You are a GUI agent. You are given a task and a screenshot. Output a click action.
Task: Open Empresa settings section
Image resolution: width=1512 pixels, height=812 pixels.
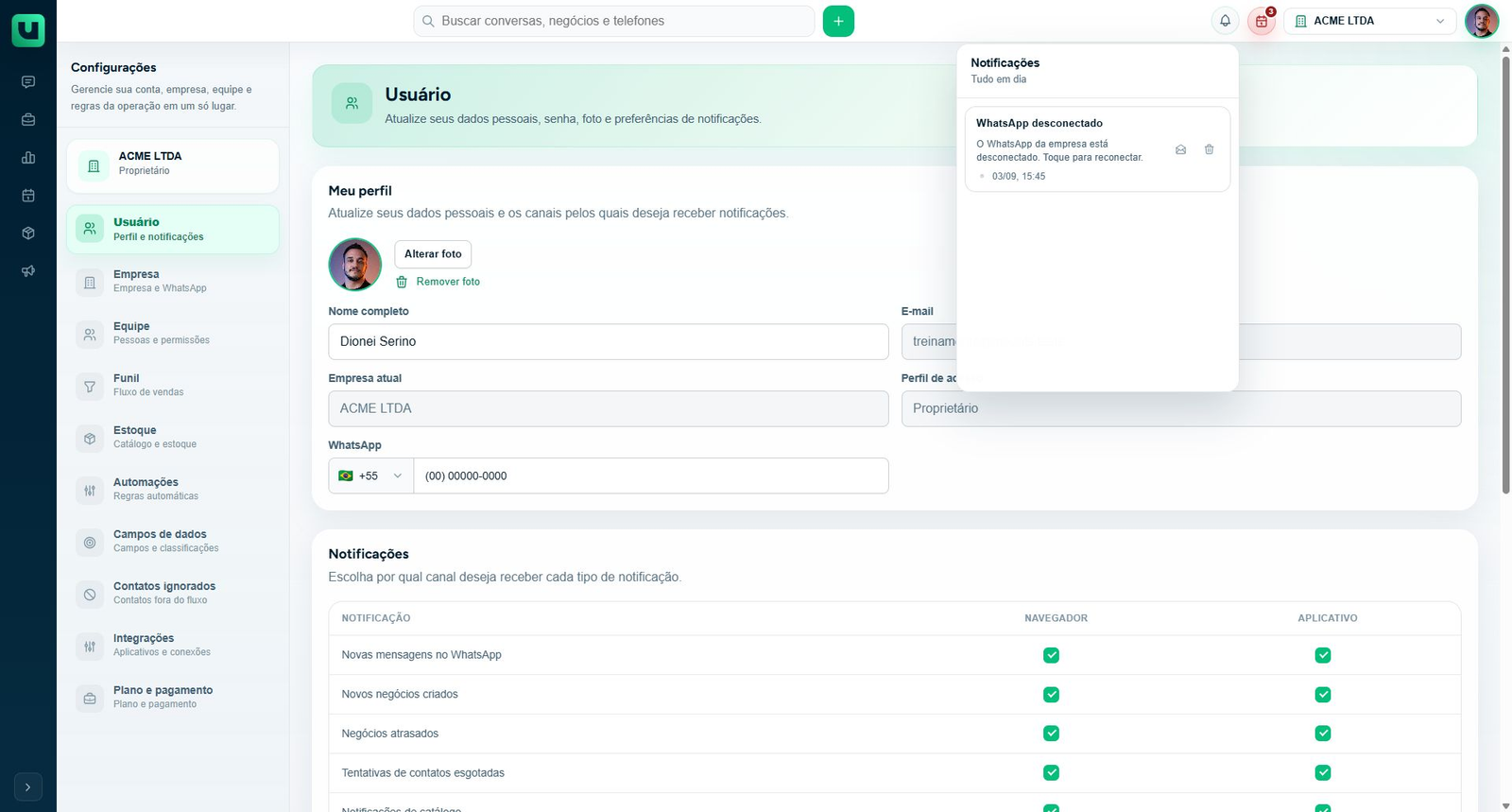[173, 282]
